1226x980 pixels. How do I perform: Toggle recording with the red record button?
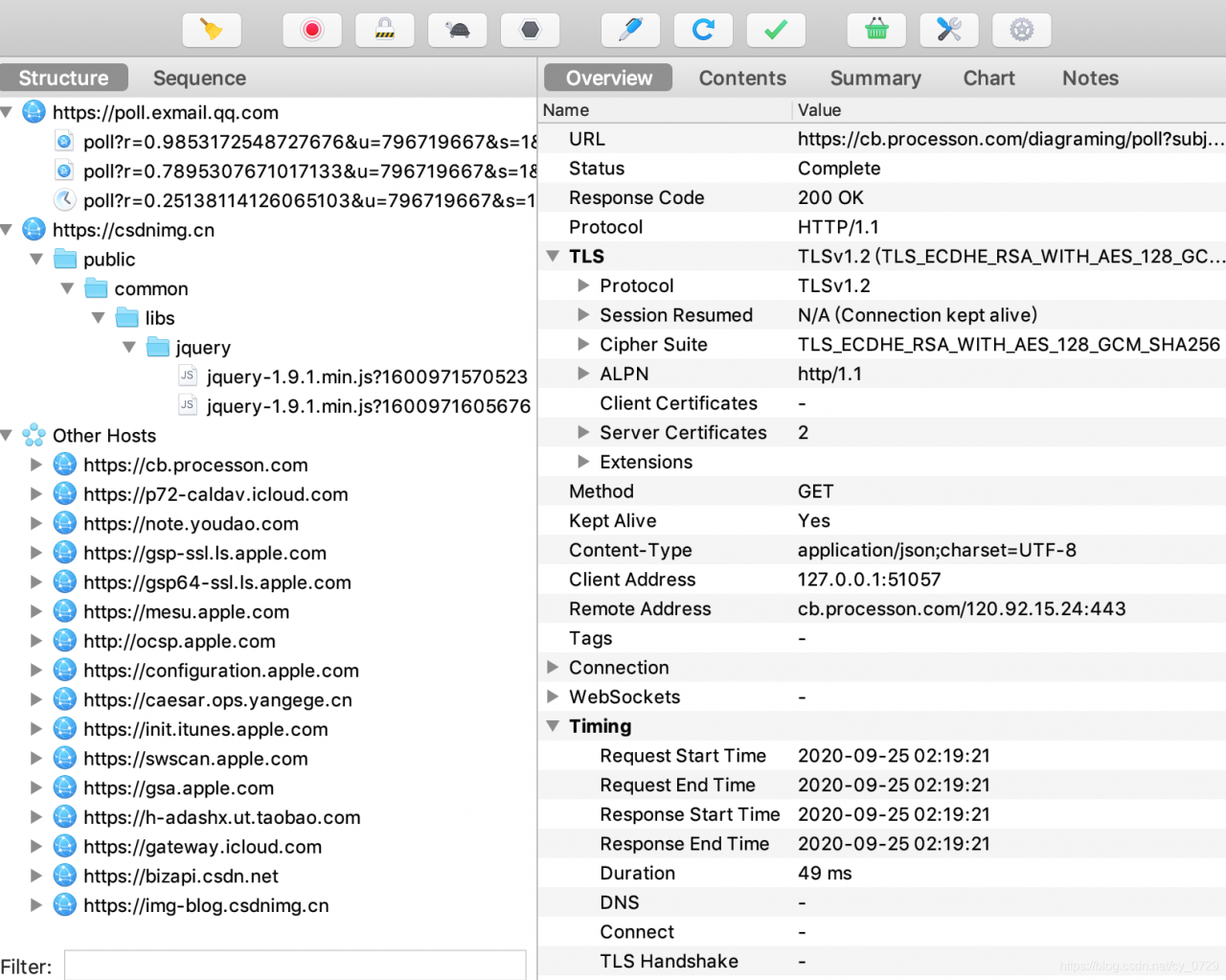(x=312, y=31)
